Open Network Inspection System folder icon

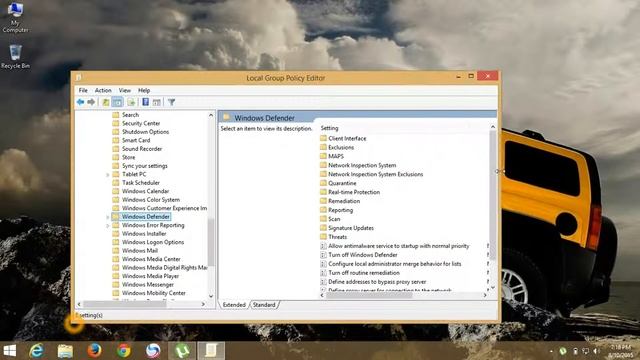[x=323, y=165]
